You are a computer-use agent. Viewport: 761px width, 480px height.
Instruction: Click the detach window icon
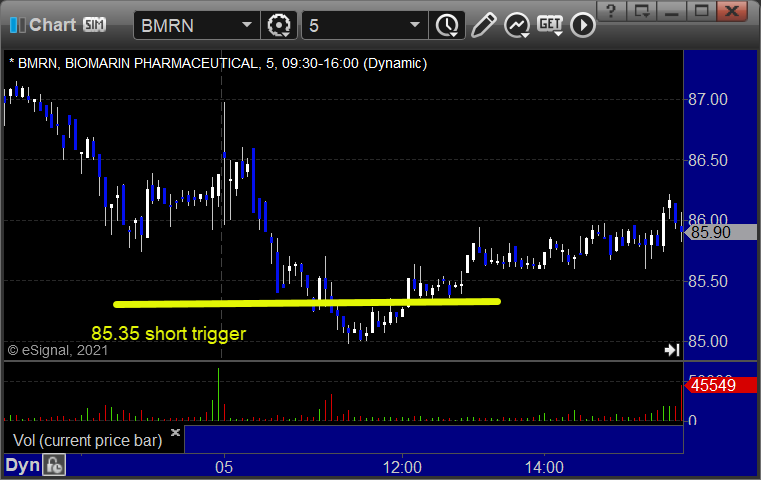(642, 10)
